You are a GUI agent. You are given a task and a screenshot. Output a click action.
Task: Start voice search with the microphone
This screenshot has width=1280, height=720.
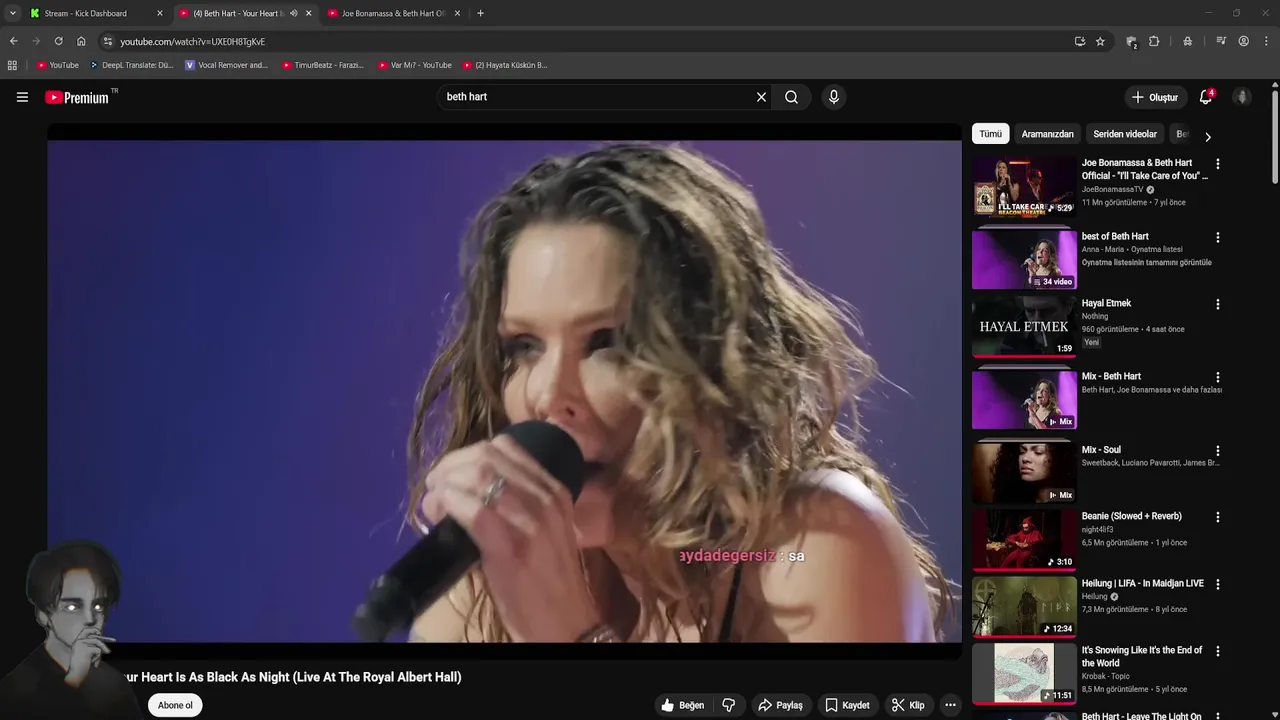pos(834,97)
